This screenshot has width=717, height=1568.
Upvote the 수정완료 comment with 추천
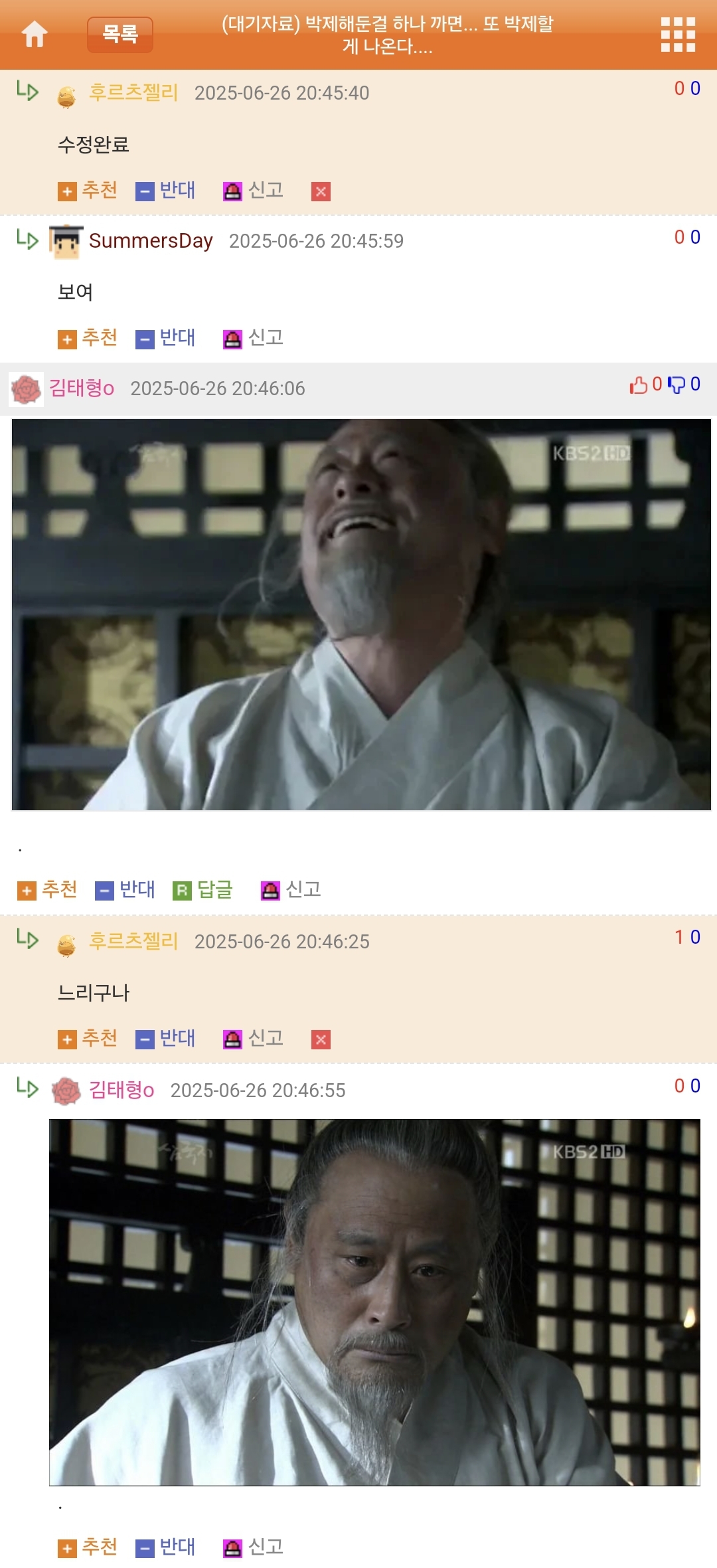(x=88, y=191)
